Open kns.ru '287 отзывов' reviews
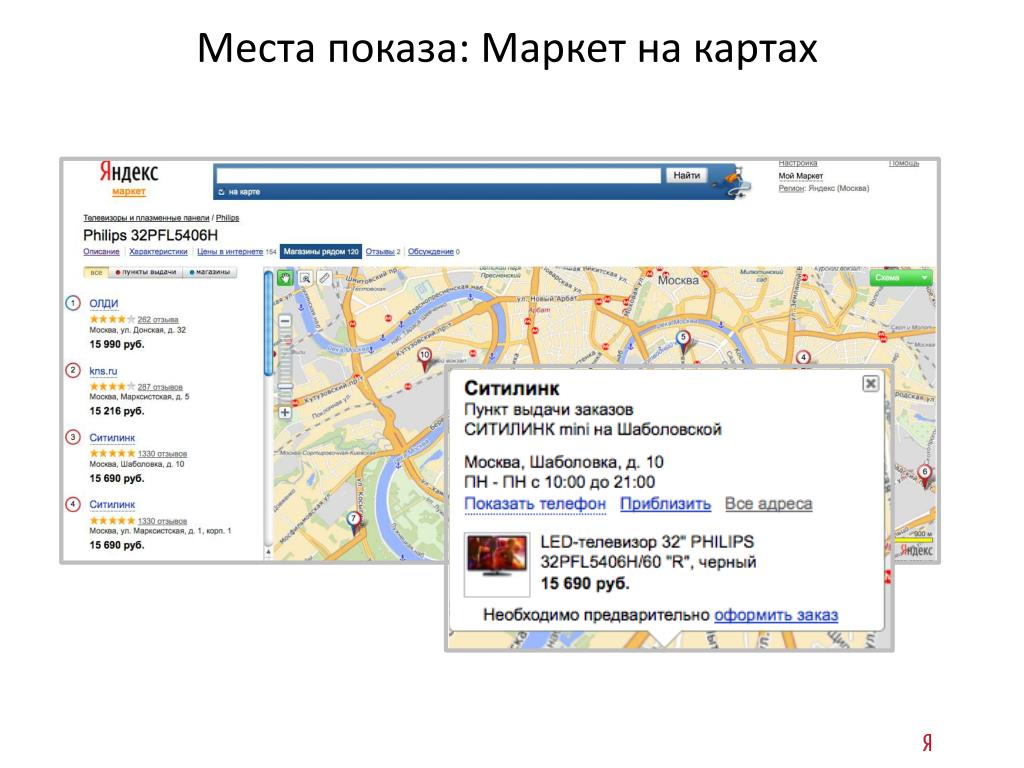This screenshot has height=768, width=1024. pyautogui.click(x=160, y=387)
